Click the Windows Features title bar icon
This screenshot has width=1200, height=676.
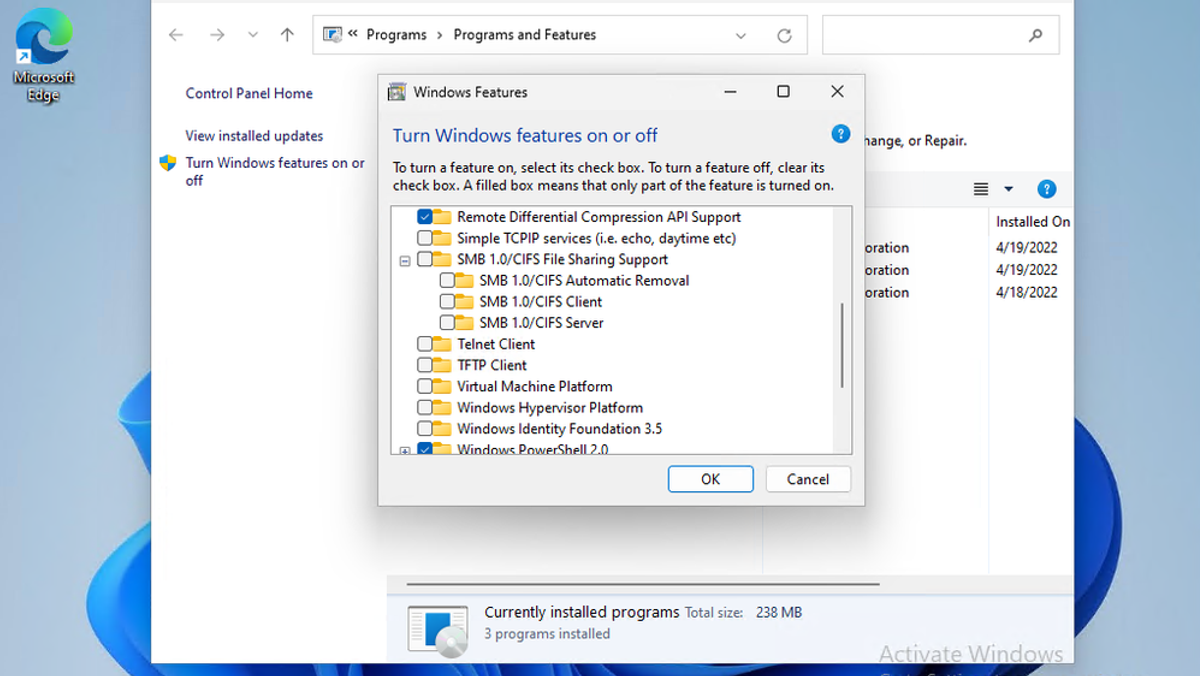coord(397,92)
